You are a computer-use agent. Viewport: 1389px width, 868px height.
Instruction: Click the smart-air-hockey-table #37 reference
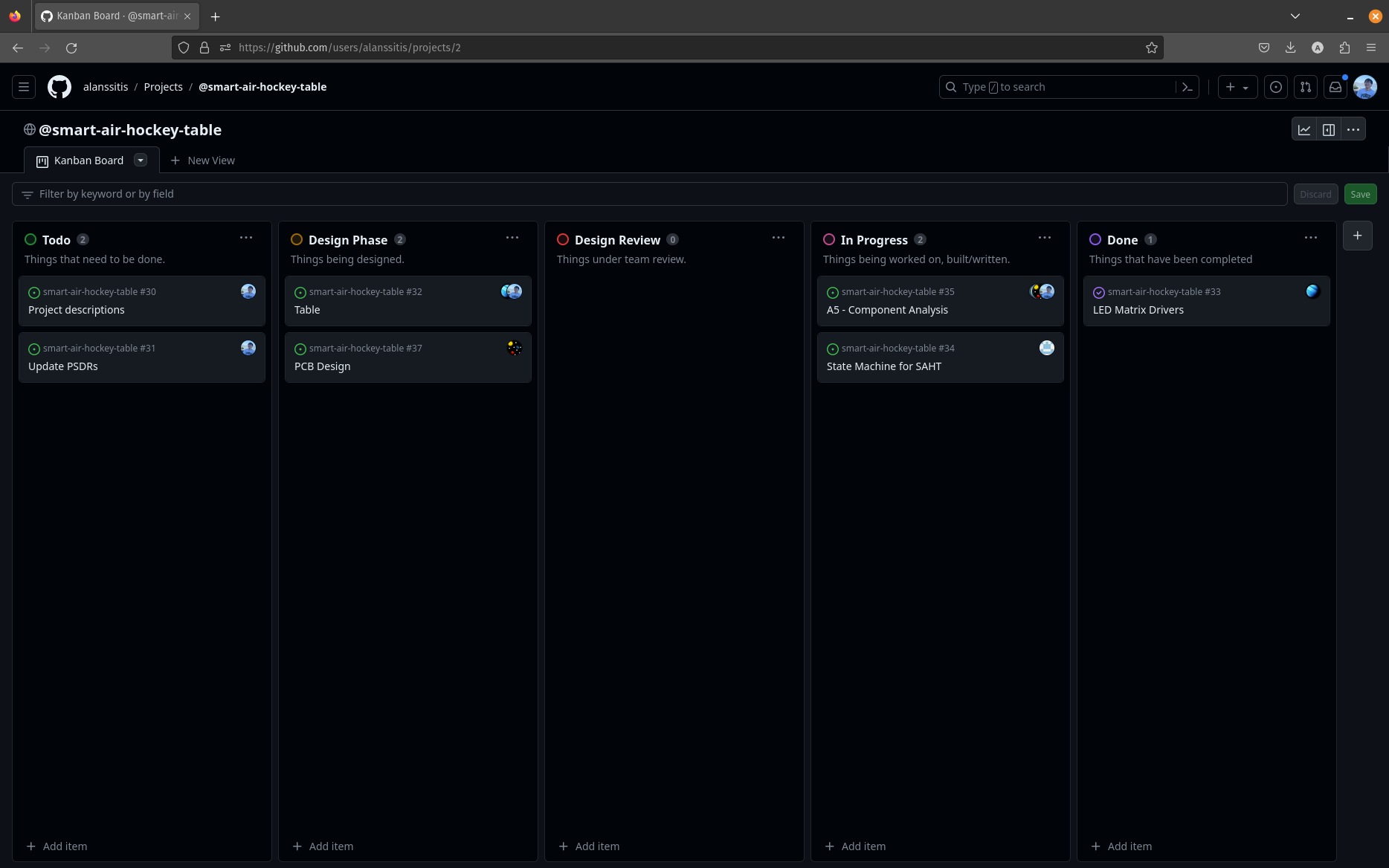click(366, 348)
